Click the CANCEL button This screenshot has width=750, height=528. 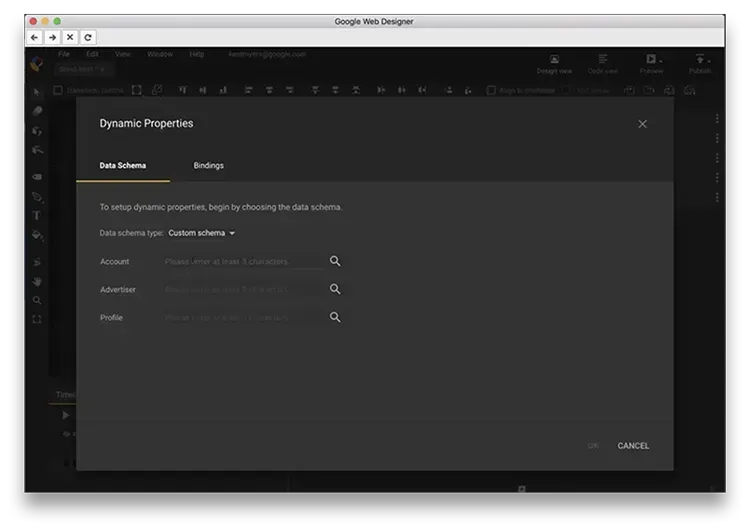(x=633, y=446)
